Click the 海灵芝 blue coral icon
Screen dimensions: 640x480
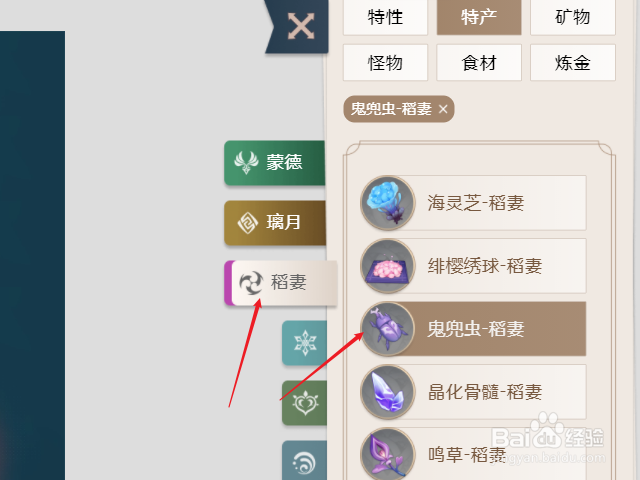coord(388,203)
